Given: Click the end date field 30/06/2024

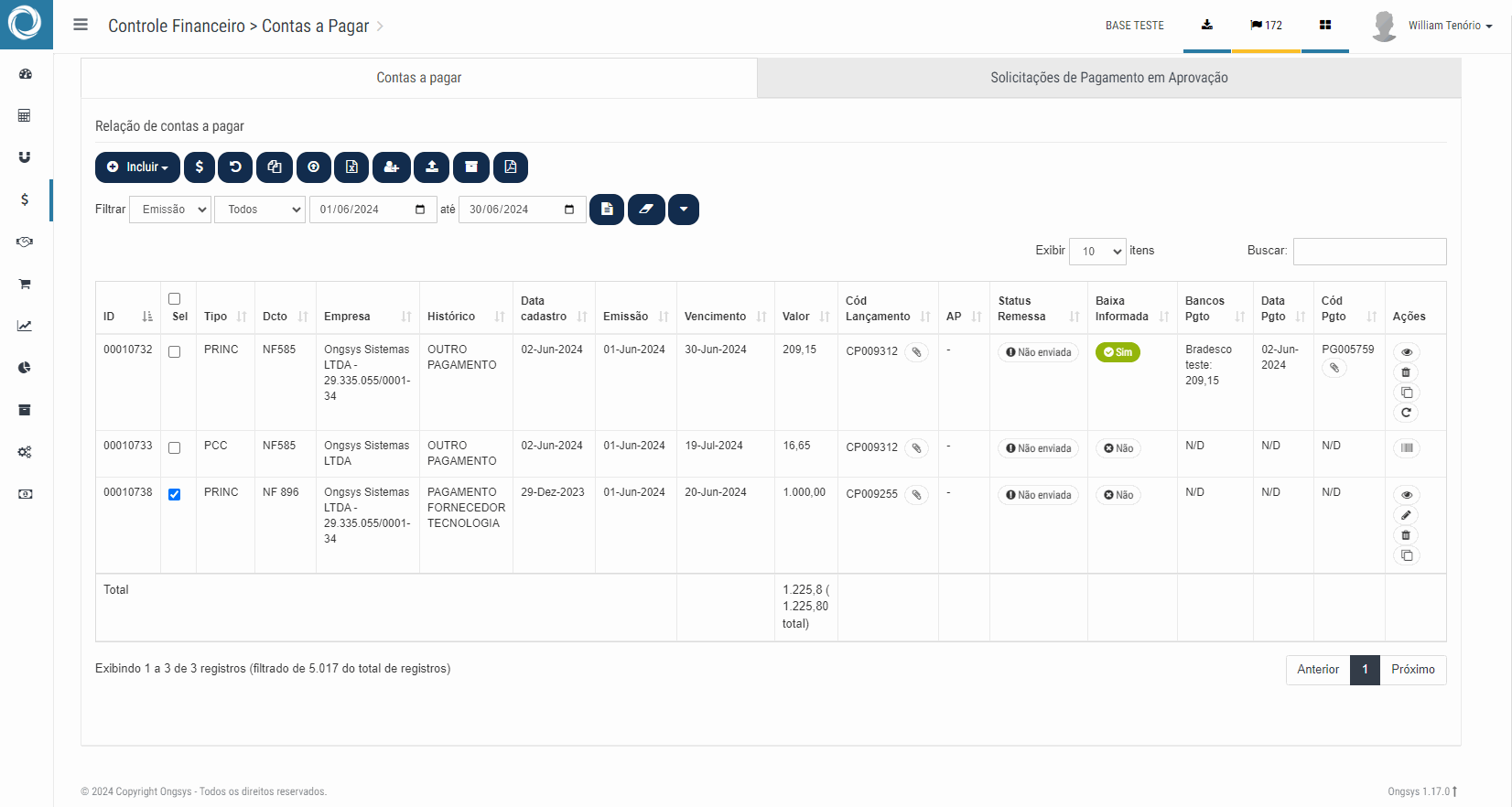Looking at the screenshot, I should tap(522, 210).
